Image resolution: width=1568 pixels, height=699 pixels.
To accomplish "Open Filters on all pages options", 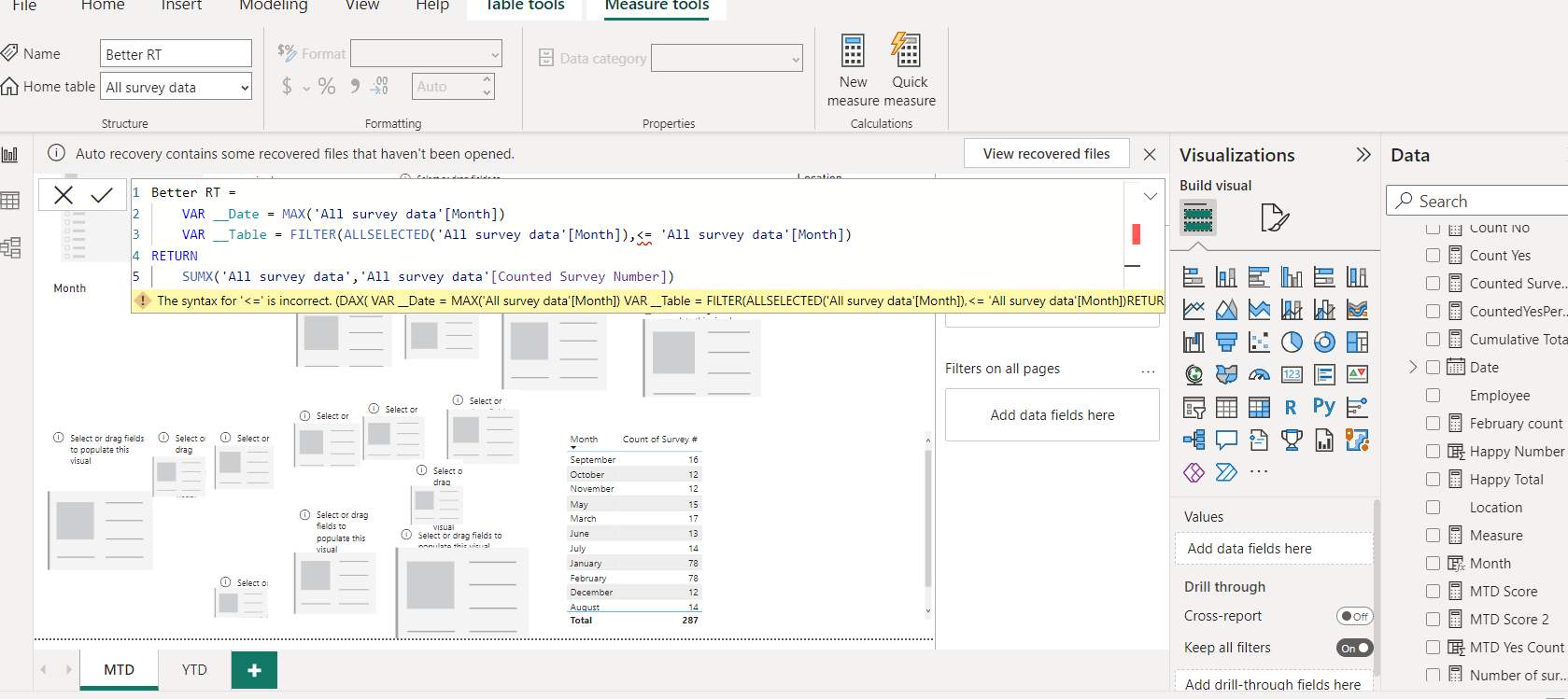I will [x=1148, y=370].
